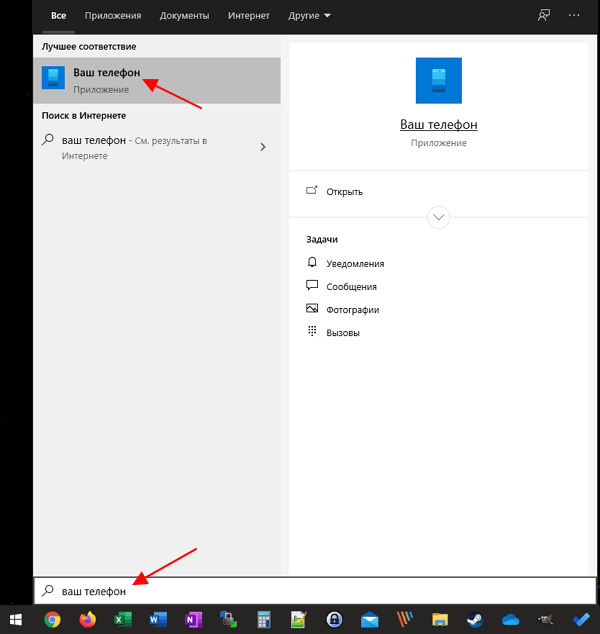600x634 pixels.
Task: Open the Ваш телефон title link
Action: tap(439, 125)
